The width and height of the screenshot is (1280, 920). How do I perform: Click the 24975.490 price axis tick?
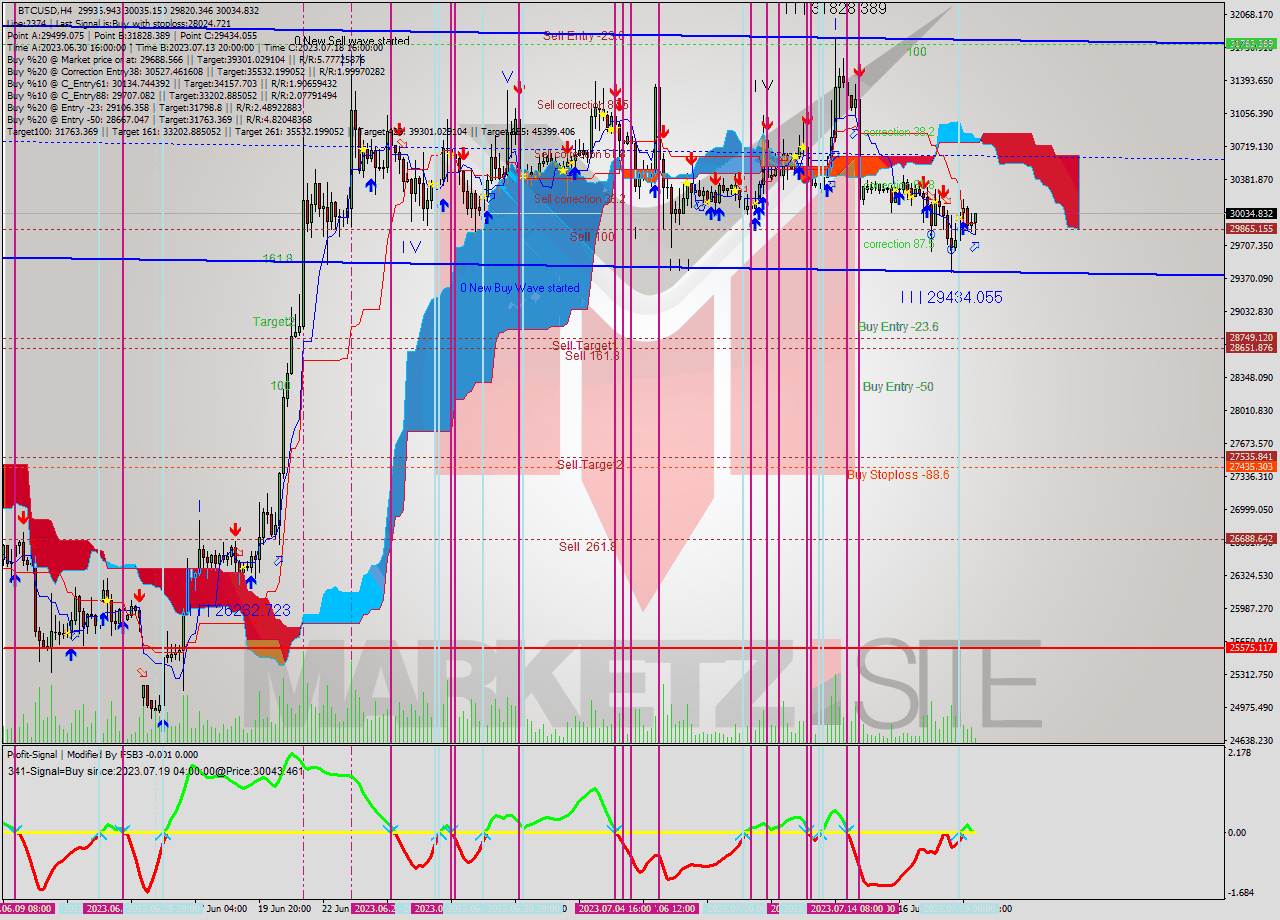tap(1251, 707)
